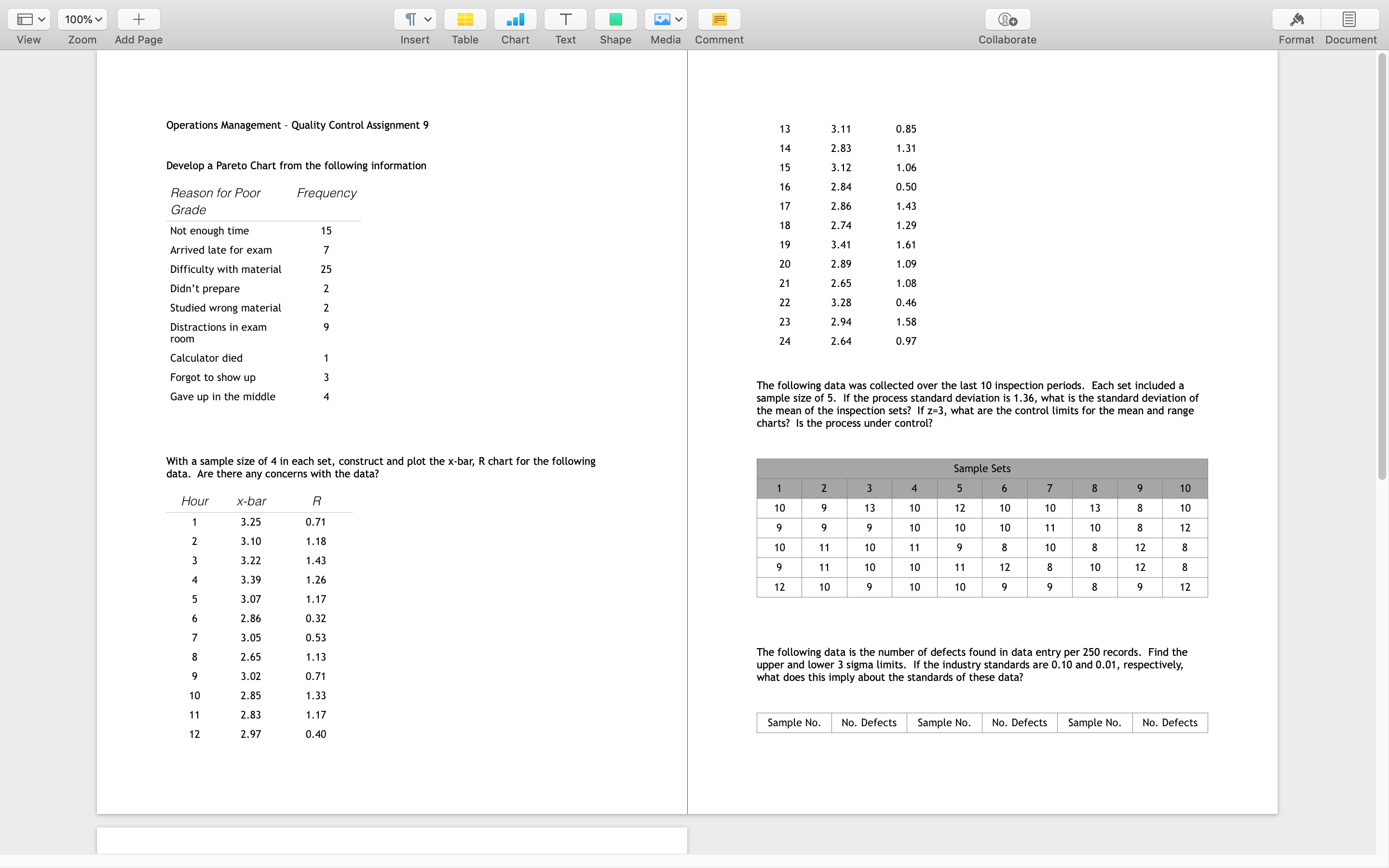Expand the Media dropdown arrow
Screen dimensions: 1389x868
pyautogui.click(x=679, y=19)
